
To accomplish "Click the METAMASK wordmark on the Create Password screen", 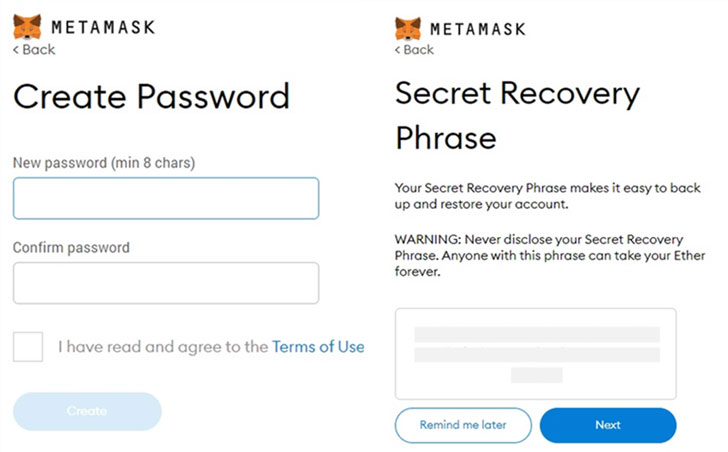I will pos(103,27).
